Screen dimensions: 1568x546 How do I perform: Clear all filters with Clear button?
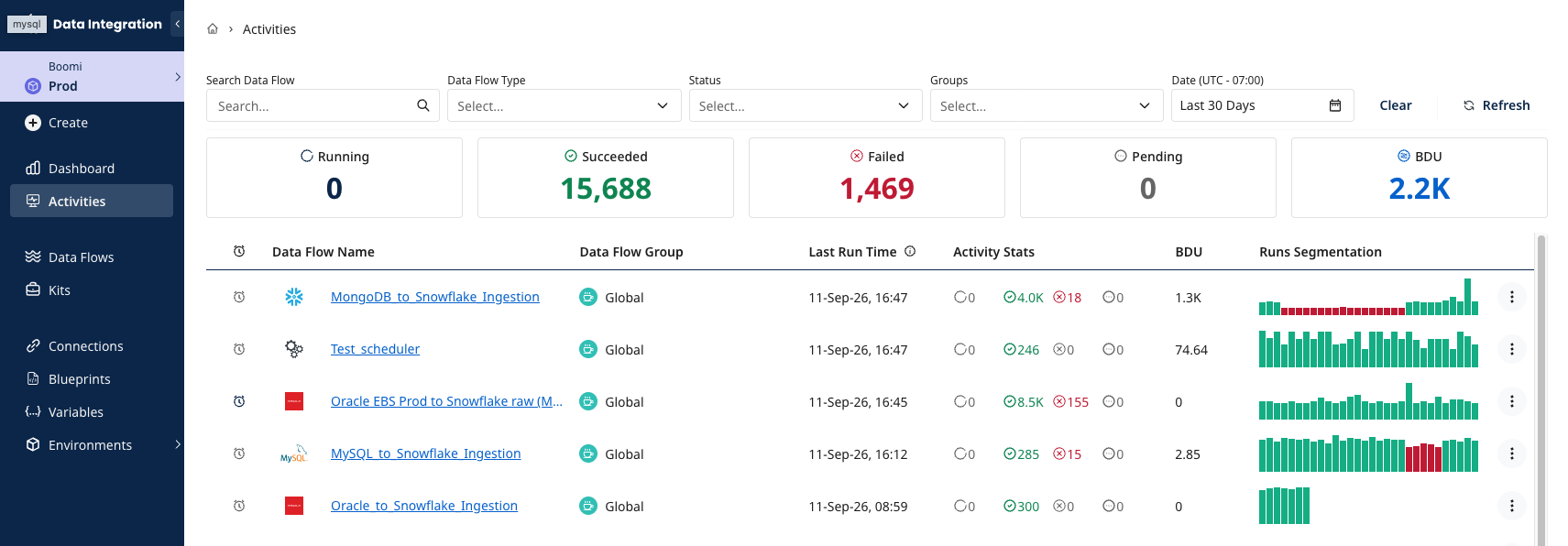click(1395, 105)
